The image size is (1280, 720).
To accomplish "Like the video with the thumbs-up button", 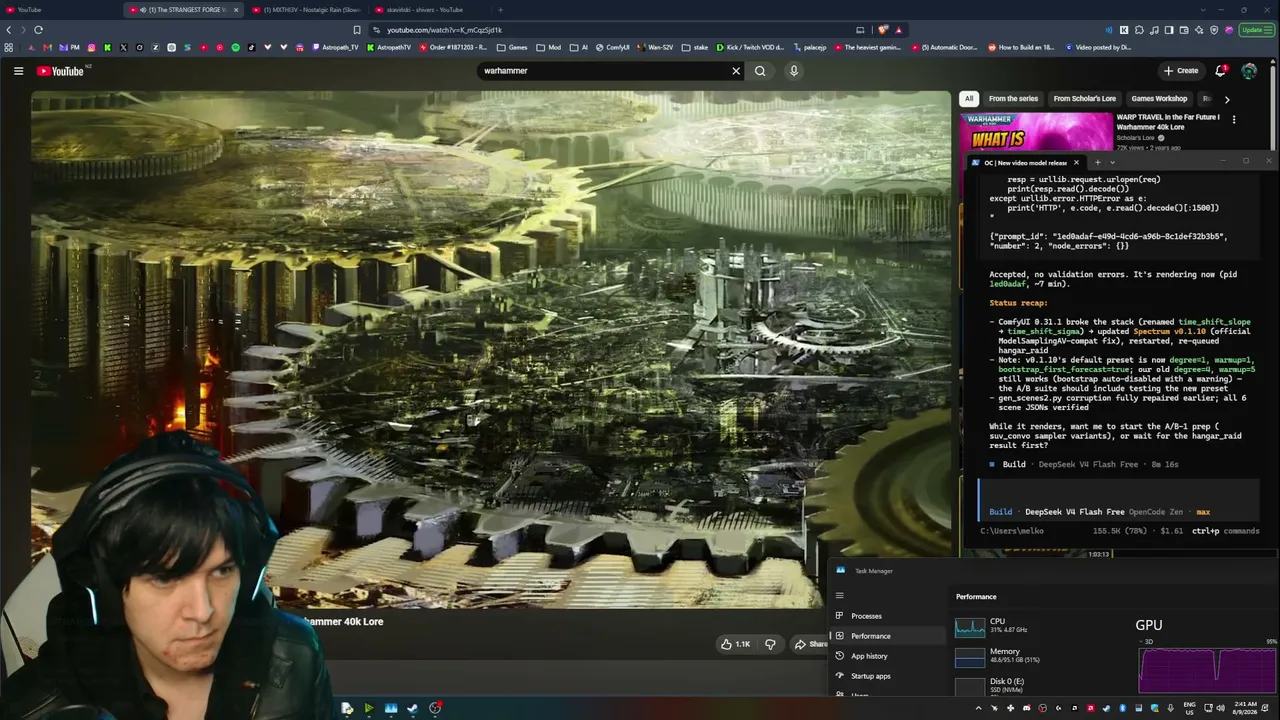I will [x=735, y=644].
